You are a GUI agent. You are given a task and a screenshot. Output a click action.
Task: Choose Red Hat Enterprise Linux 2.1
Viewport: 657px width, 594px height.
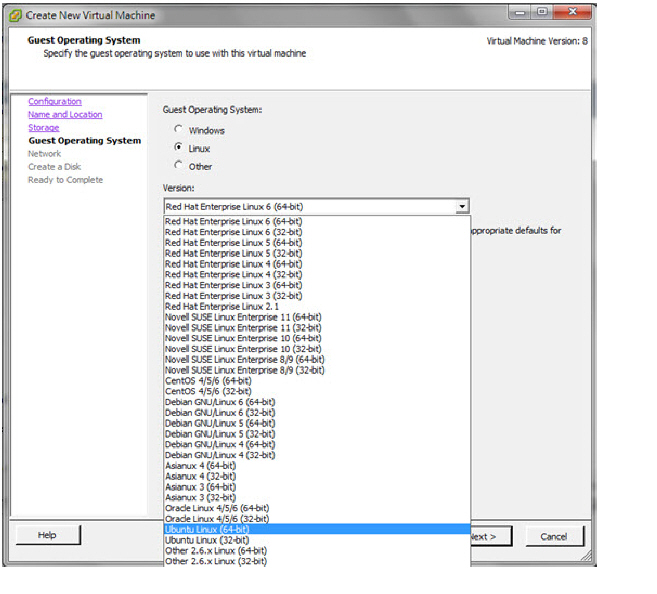pos(317,307)
